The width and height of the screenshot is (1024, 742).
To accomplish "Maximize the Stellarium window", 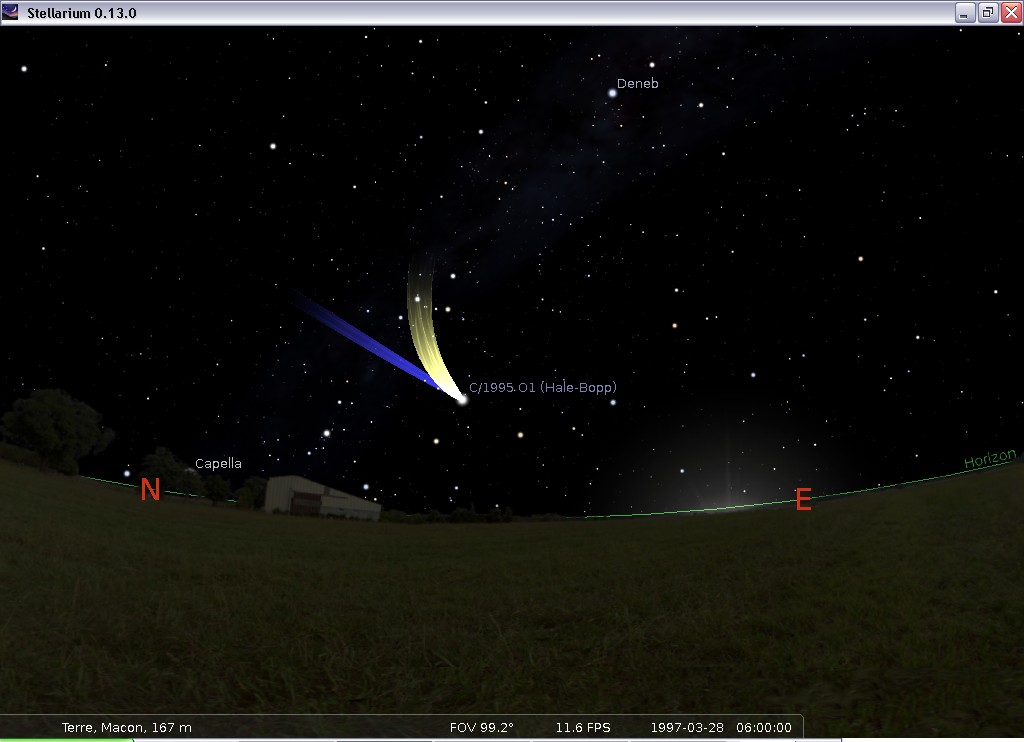I will pos(988,12).
